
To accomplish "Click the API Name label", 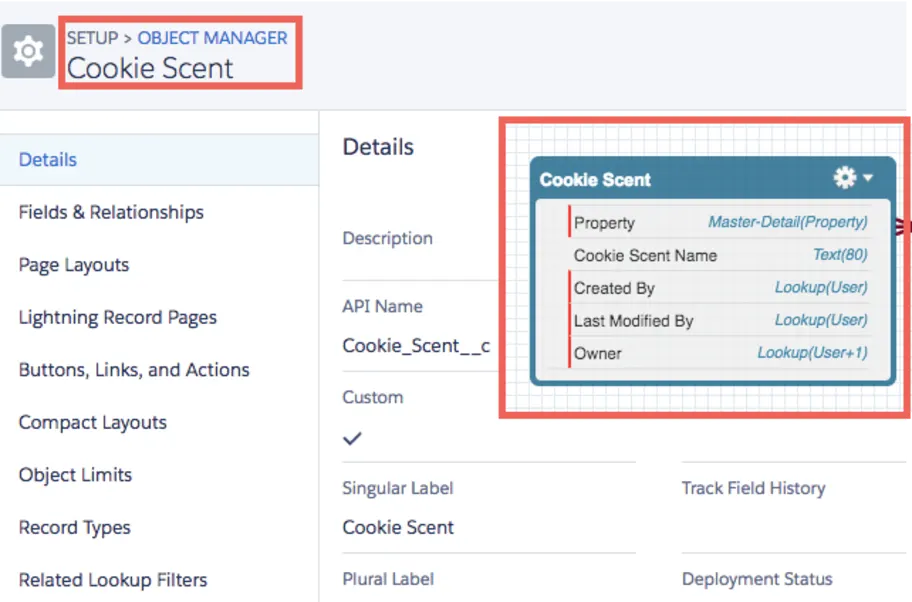I will coord(382,306).
